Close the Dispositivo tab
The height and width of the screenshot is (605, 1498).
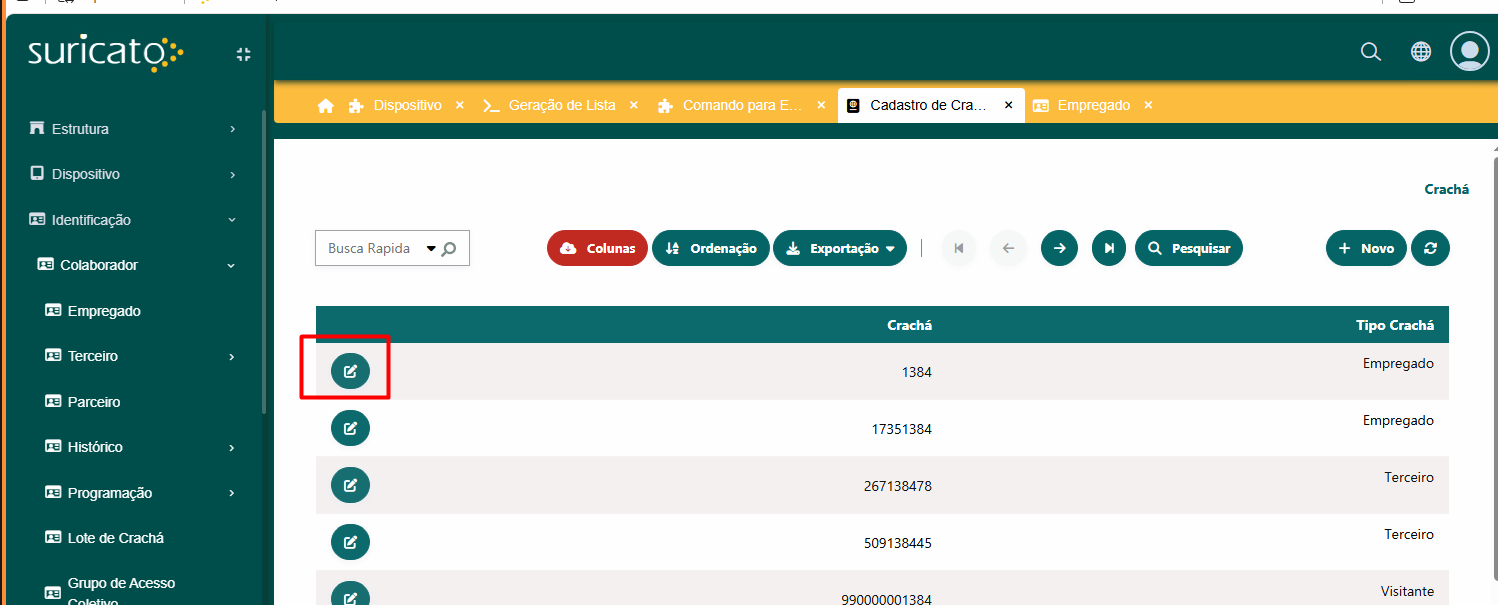point(460,105)
